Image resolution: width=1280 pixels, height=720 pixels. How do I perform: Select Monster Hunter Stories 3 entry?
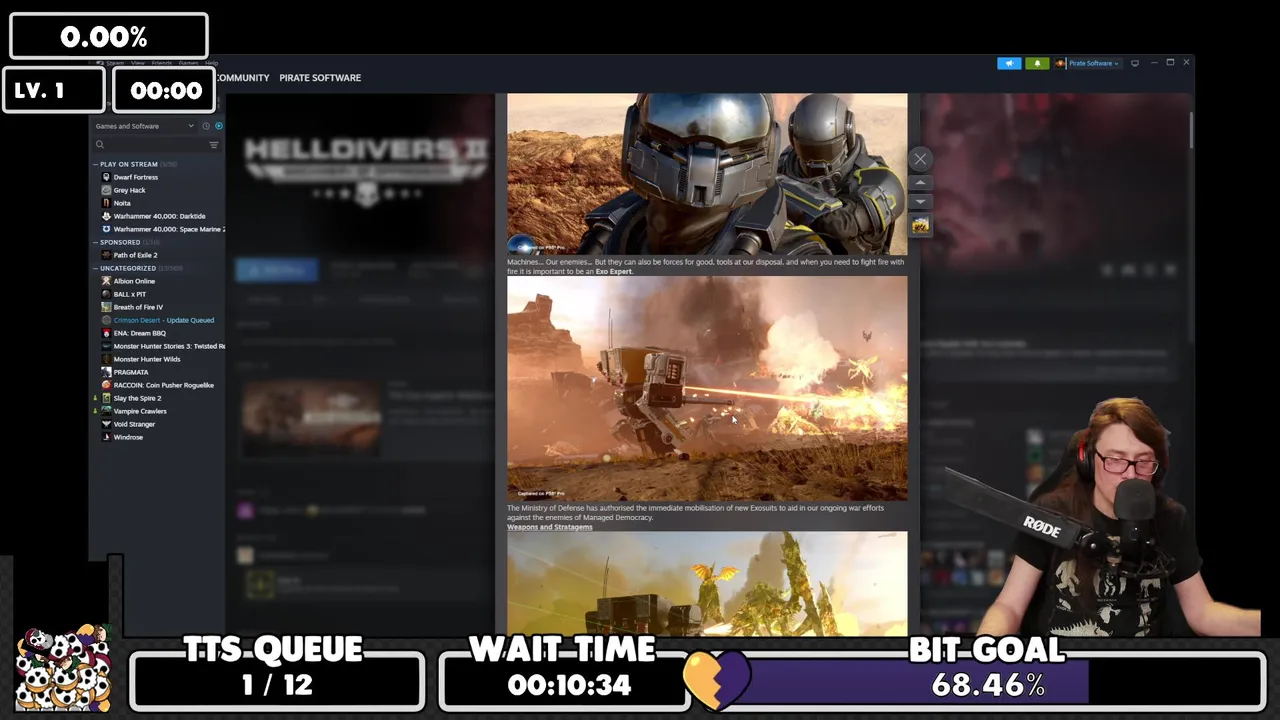tap(163, 346)
